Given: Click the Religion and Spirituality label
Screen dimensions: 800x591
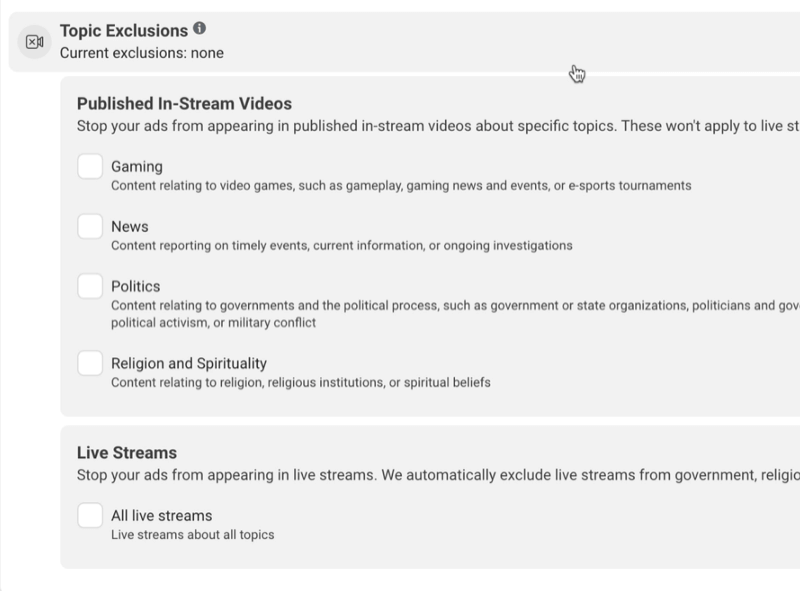Looking at the screenshot, I should pyautogui.click(x=189, y=363).
